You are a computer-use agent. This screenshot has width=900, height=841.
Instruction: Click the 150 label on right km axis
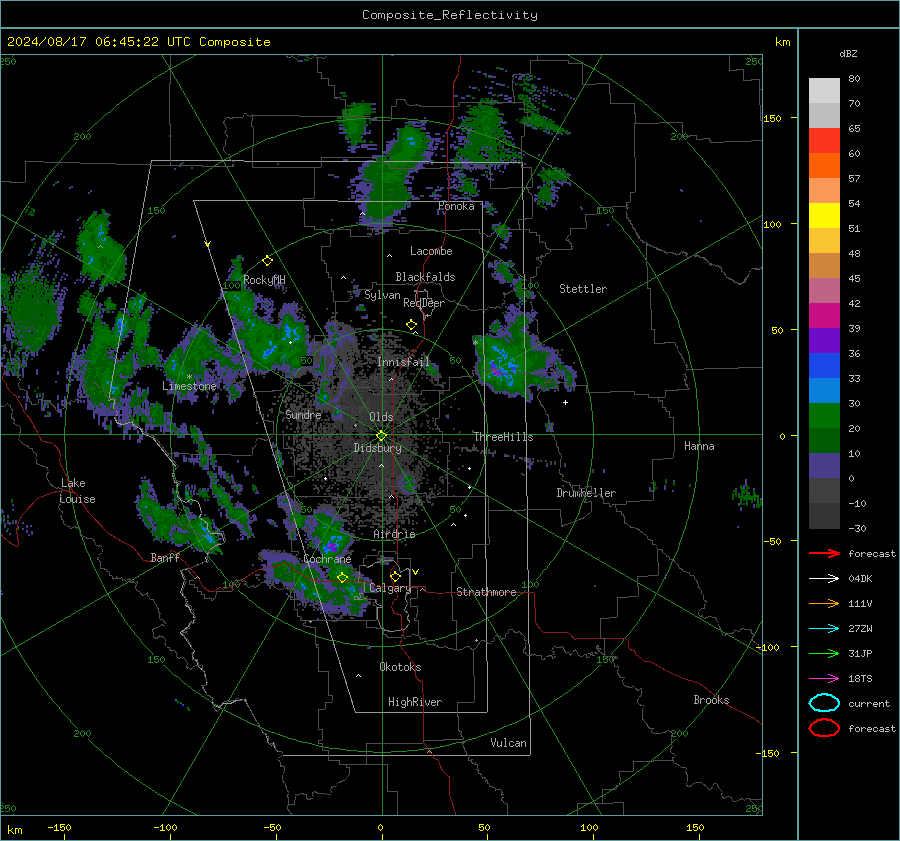(x=772, y=118)
